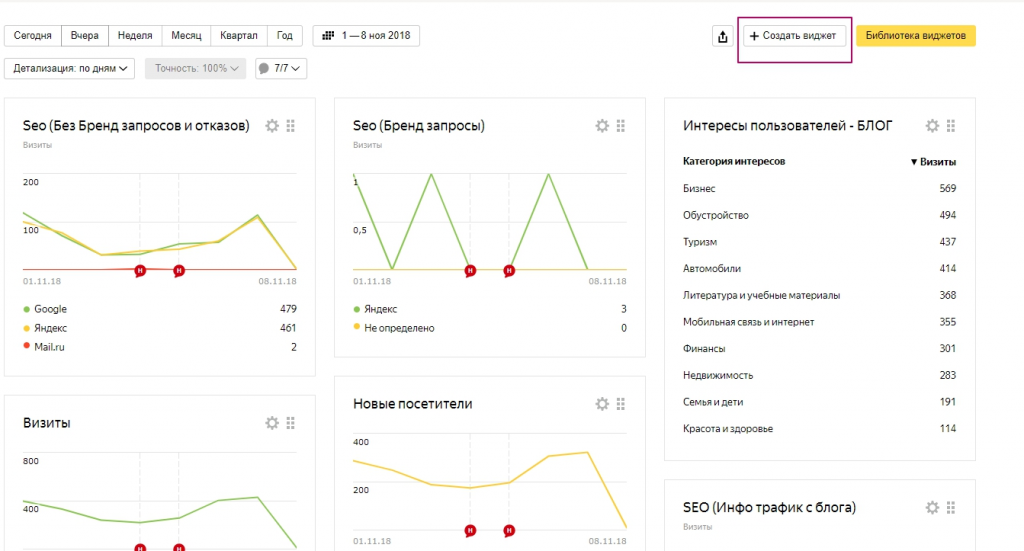Click gear icon on Новые посетители widget
The height and width of the screenshot is (551, 1024).
point(602,404)
